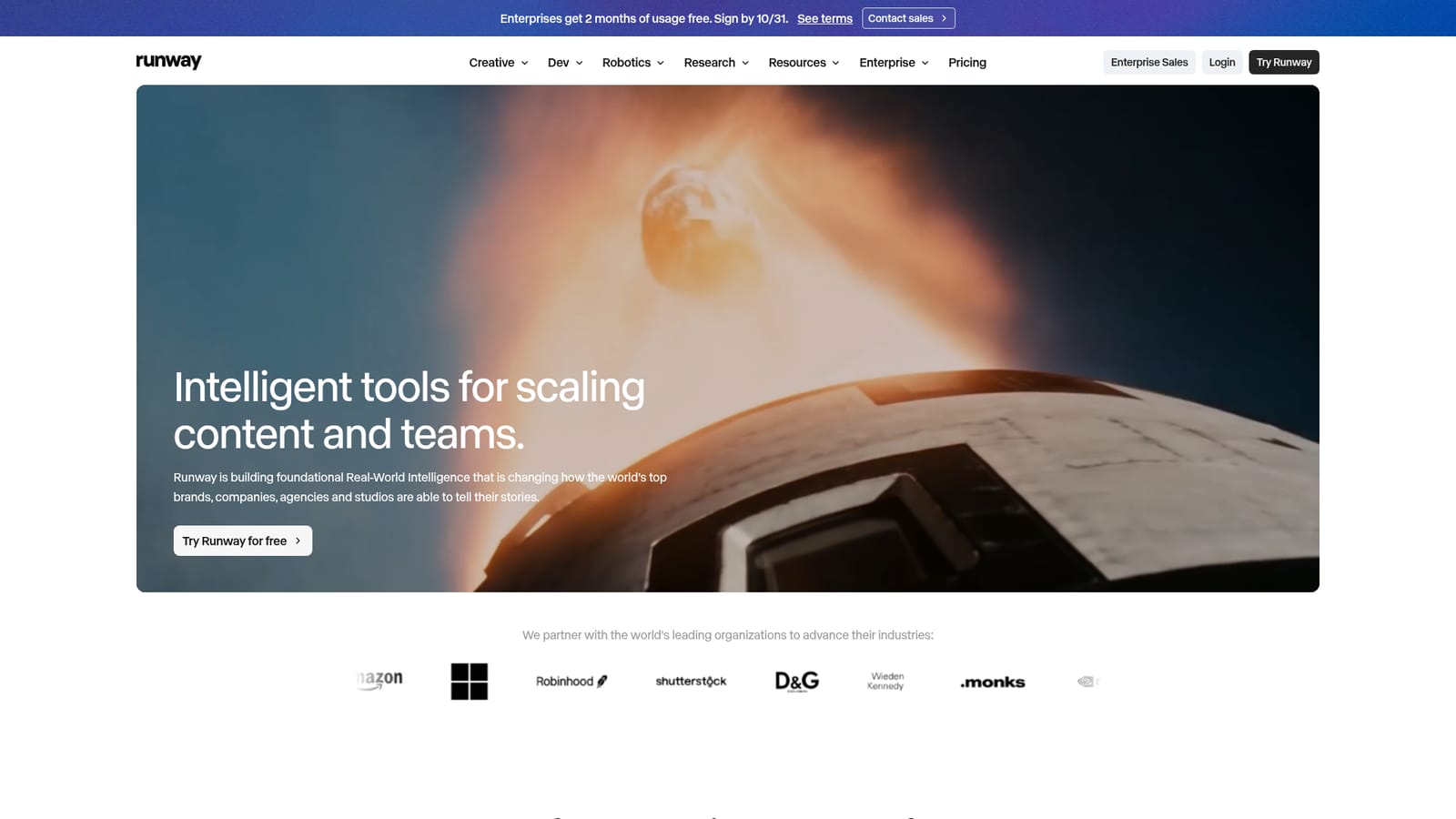The image size is (1456, 819).
Task: Click the Runway logo
Action: pyautogui.click(x=168, y=61)
